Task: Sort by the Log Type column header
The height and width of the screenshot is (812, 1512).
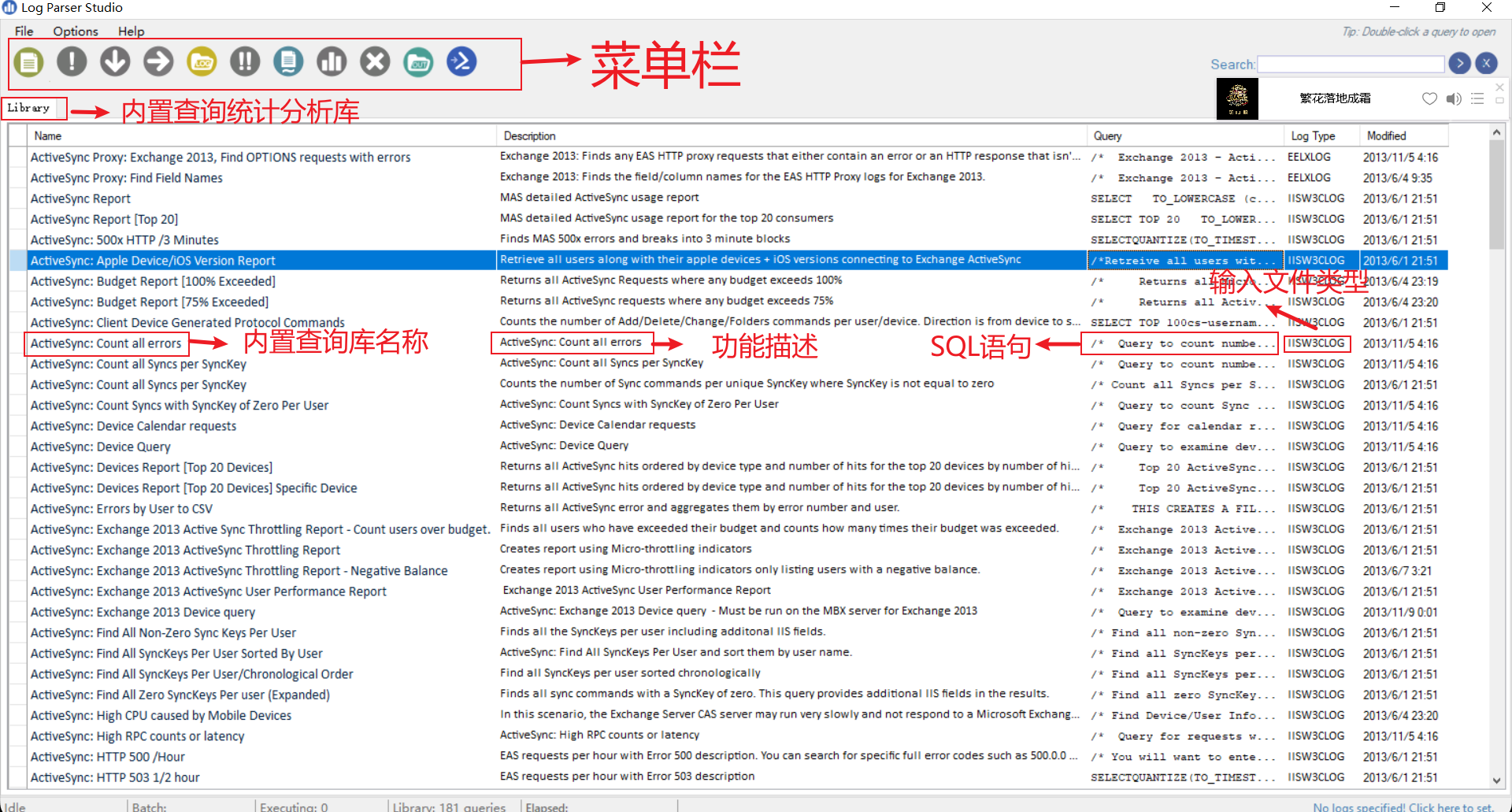Action: click(x=1322, y=135)
